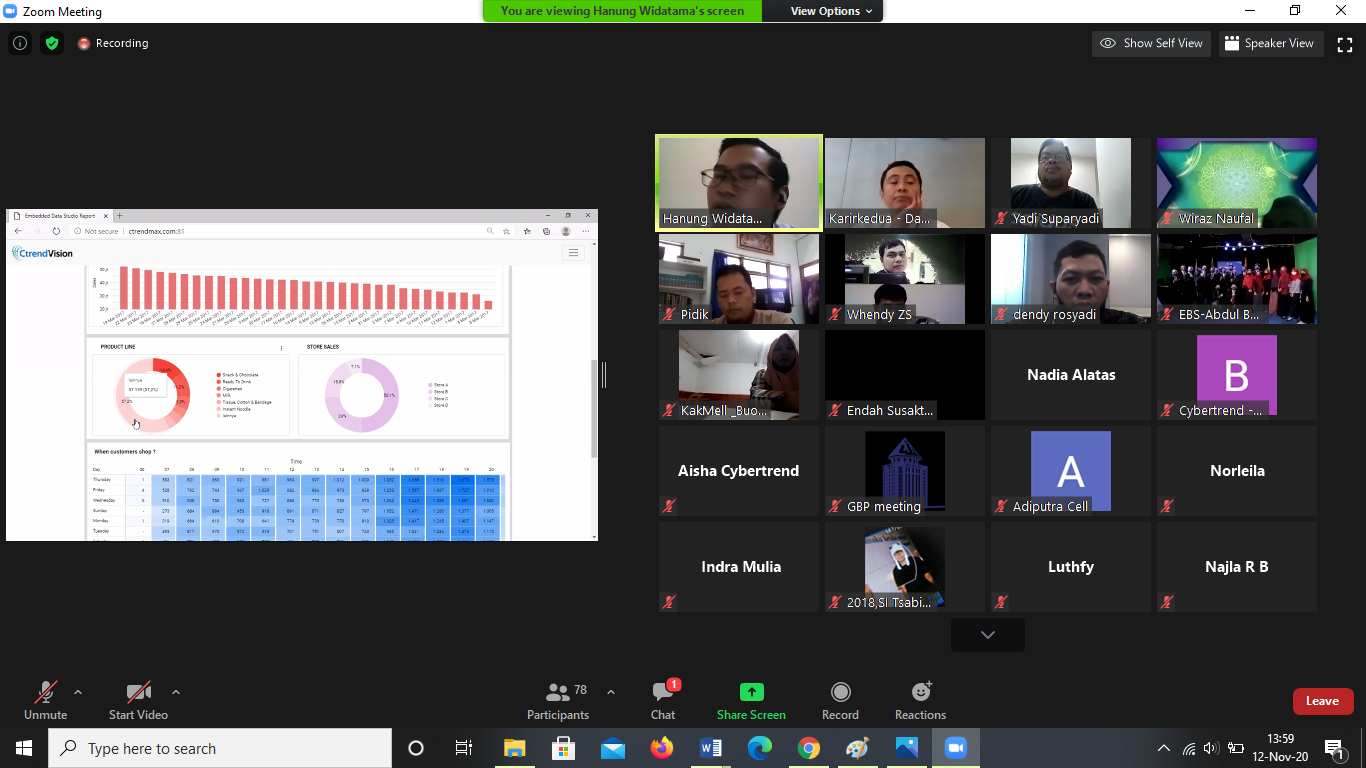Viewport: 1366px width, 768px height.
Task: Leave the meeting
Action: tap(1322, 701)
